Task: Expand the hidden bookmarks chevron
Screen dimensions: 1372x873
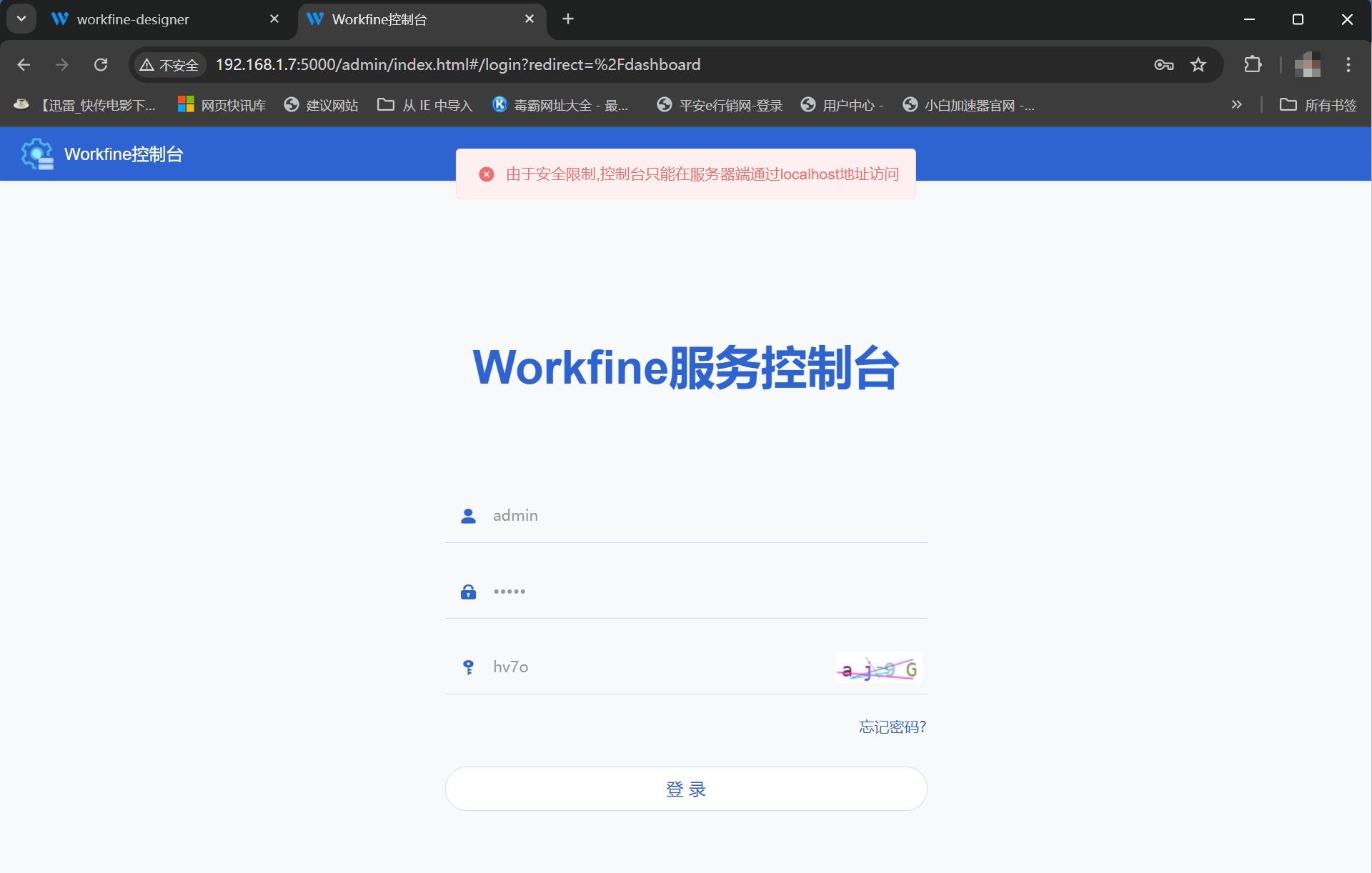Action: point(1236,105)
